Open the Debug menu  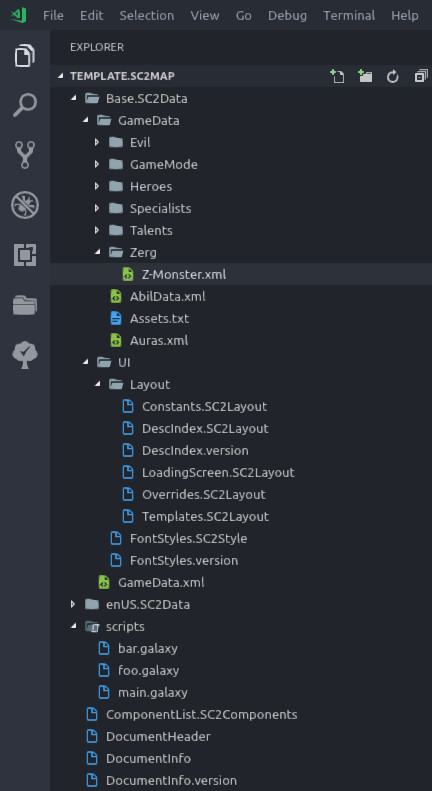click(x=288, y=16)
